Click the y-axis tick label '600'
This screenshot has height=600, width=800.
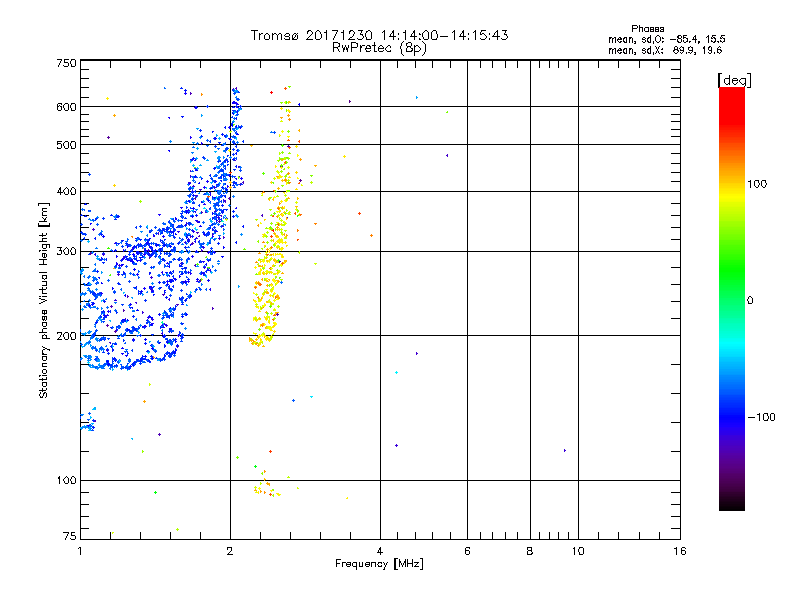pos(66,107)
